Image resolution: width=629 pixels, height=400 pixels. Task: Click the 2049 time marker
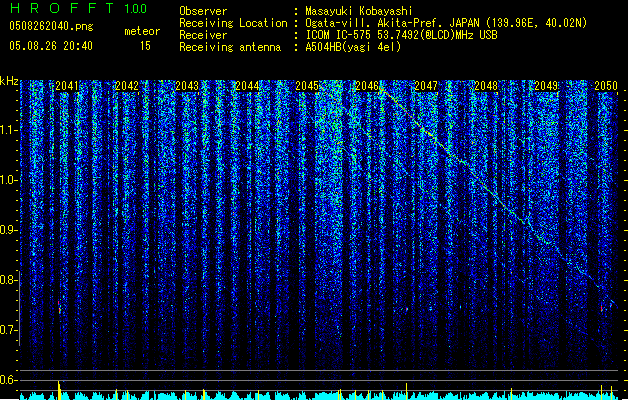(x=546, y=86)
